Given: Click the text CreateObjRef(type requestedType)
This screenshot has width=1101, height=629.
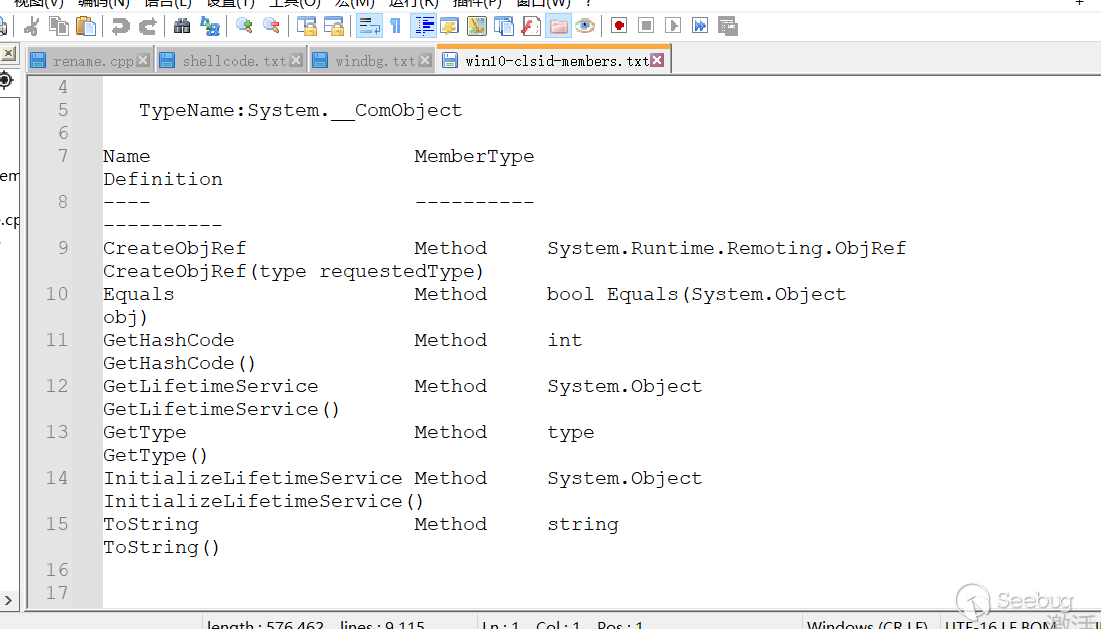Looking at the screenshot, I should [294, 272].
